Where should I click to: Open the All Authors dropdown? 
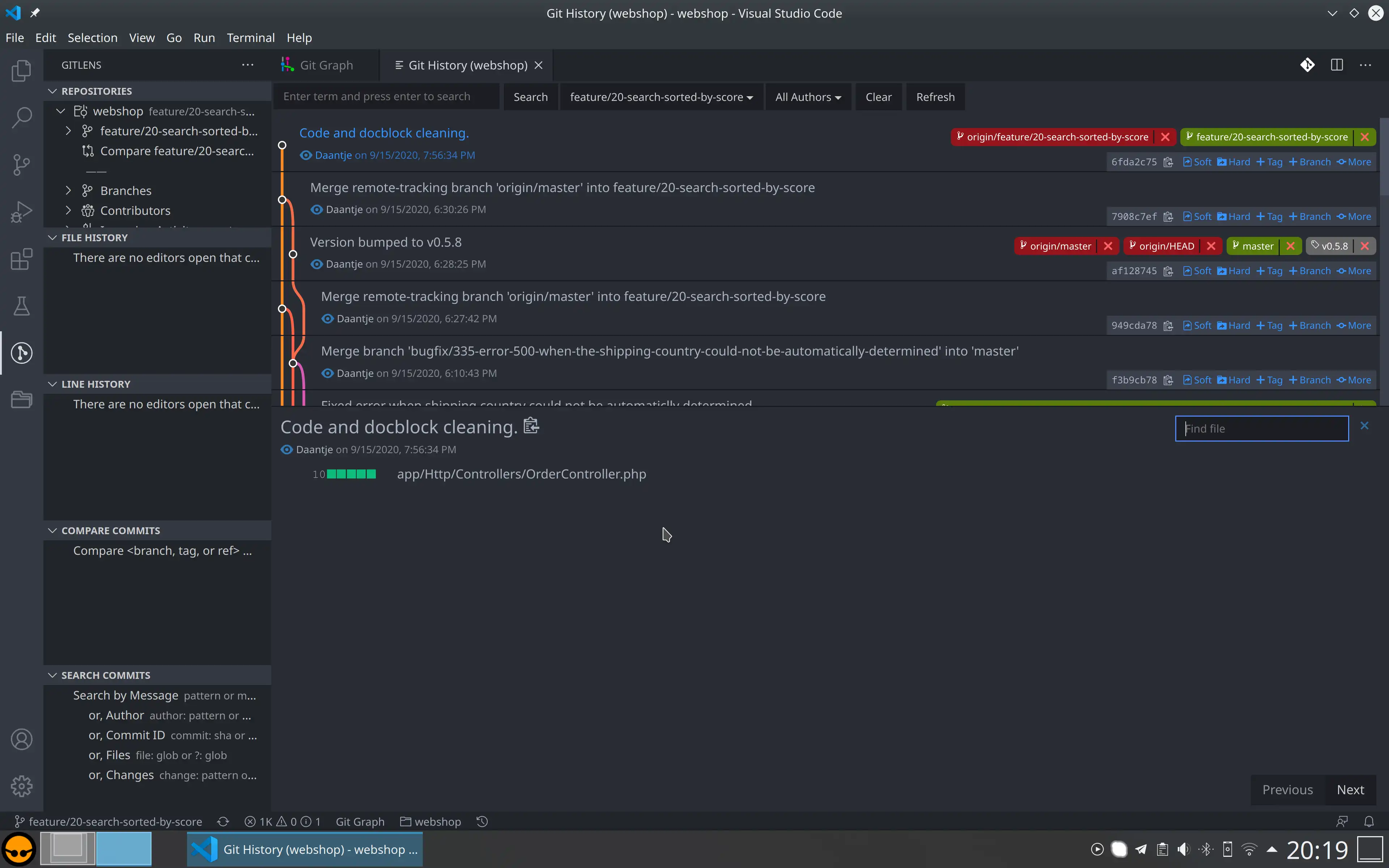click(x=808, y=97)
